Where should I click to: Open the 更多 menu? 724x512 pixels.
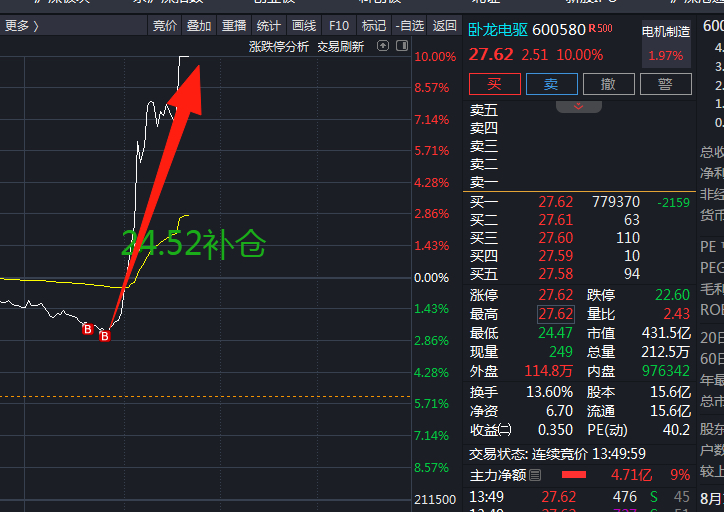(x=21, y=26)
